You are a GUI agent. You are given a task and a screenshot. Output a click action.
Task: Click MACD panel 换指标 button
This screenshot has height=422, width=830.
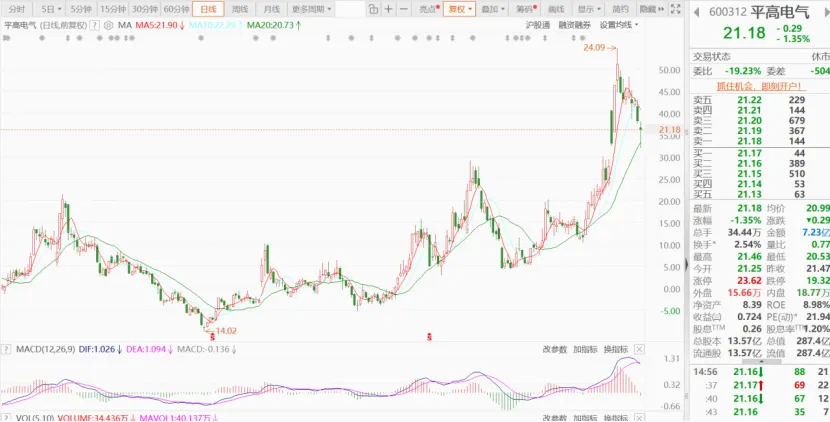(616, 349)
